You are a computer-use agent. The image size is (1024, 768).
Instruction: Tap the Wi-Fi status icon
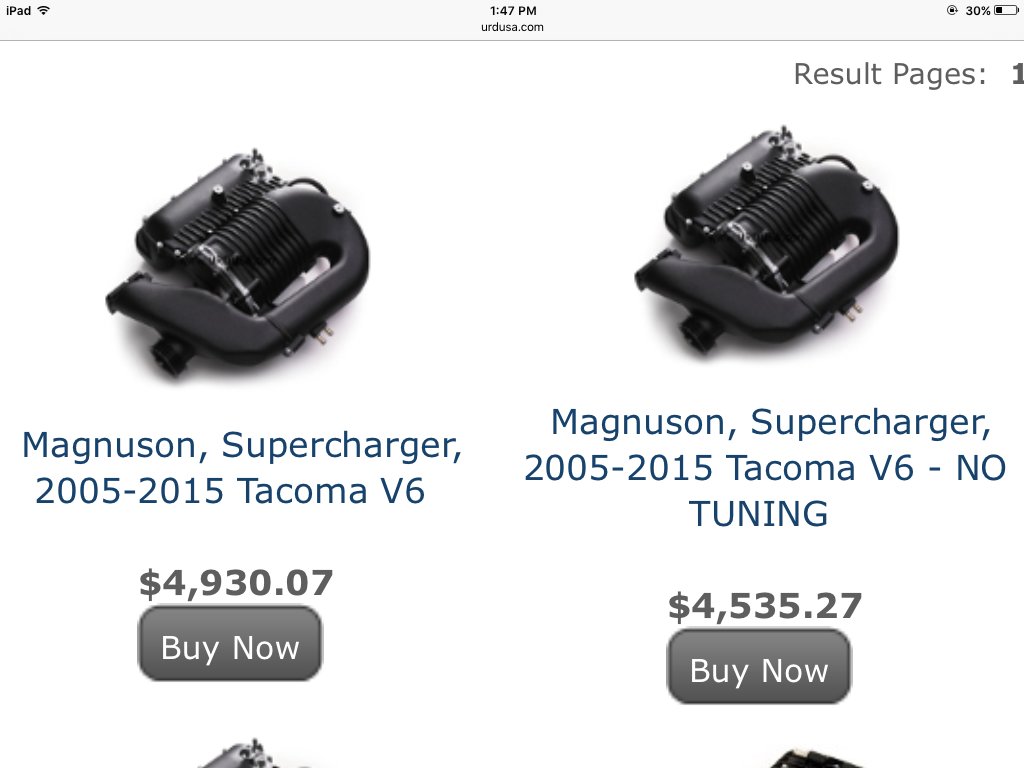click(44, 10)
